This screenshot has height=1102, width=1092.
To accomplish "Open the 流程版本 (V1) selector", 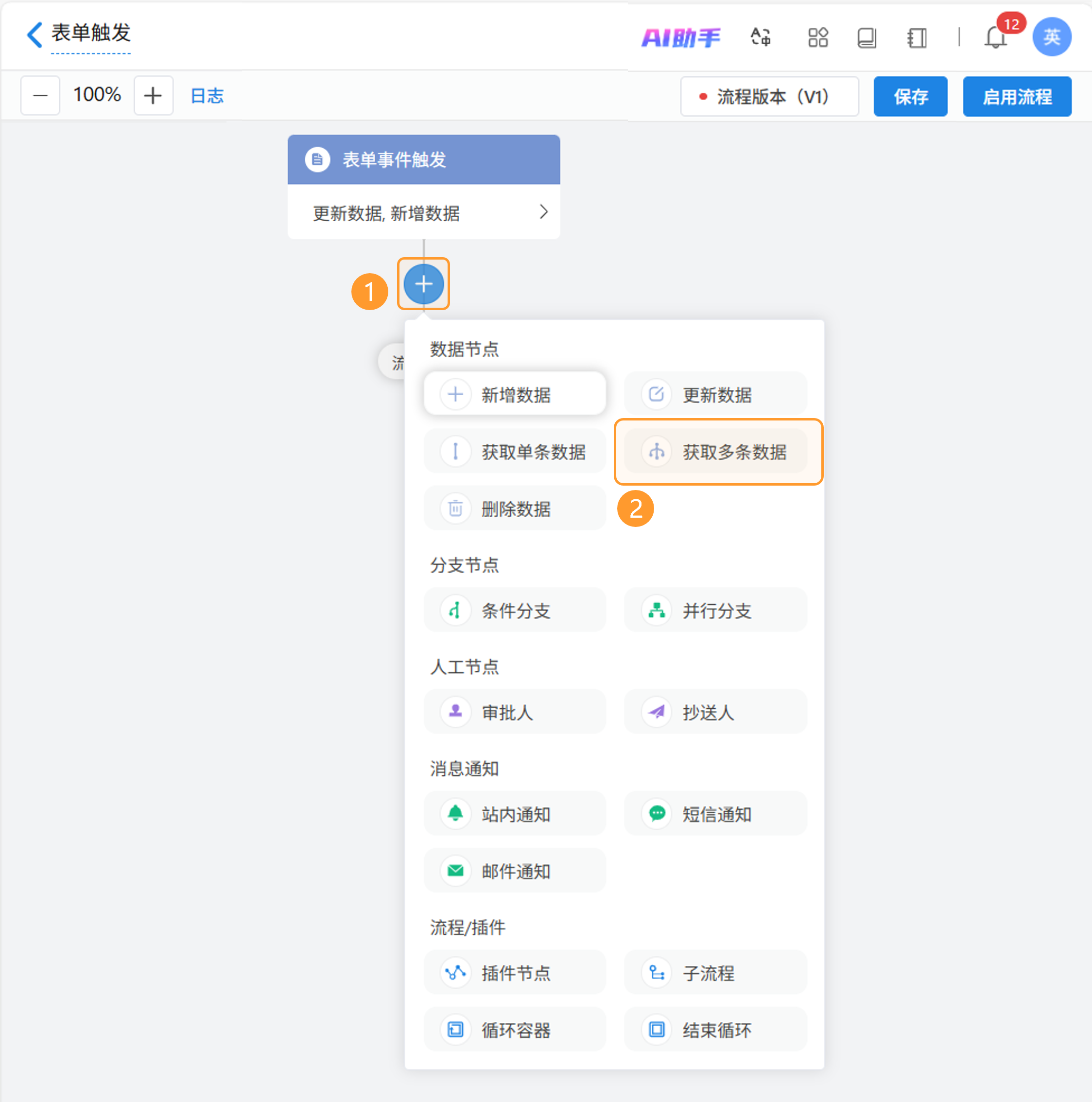I will click(769, 96).
